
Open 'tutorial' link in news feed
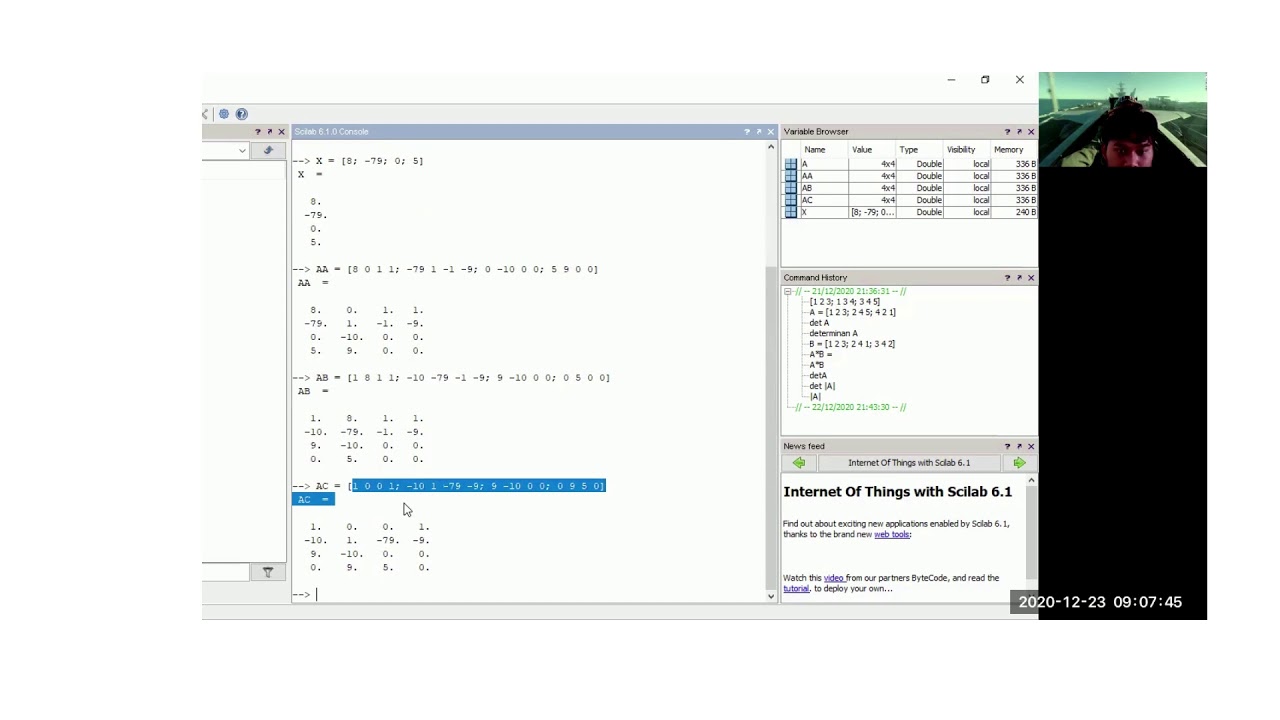tap(796, 589)
